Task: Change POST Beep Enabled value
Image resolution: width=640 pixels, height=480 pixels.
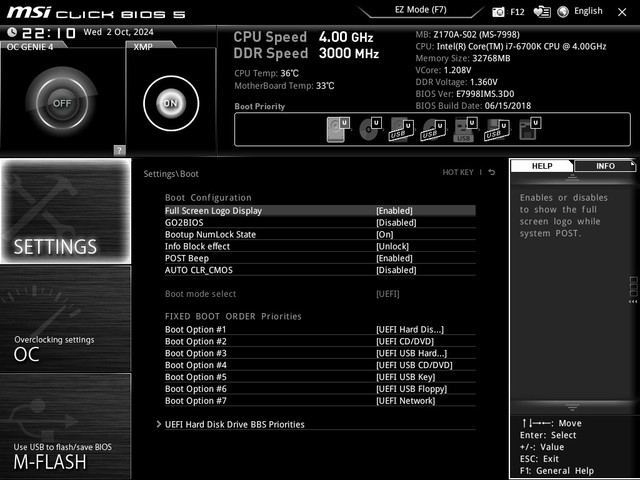Action: (x=394, y=258)
